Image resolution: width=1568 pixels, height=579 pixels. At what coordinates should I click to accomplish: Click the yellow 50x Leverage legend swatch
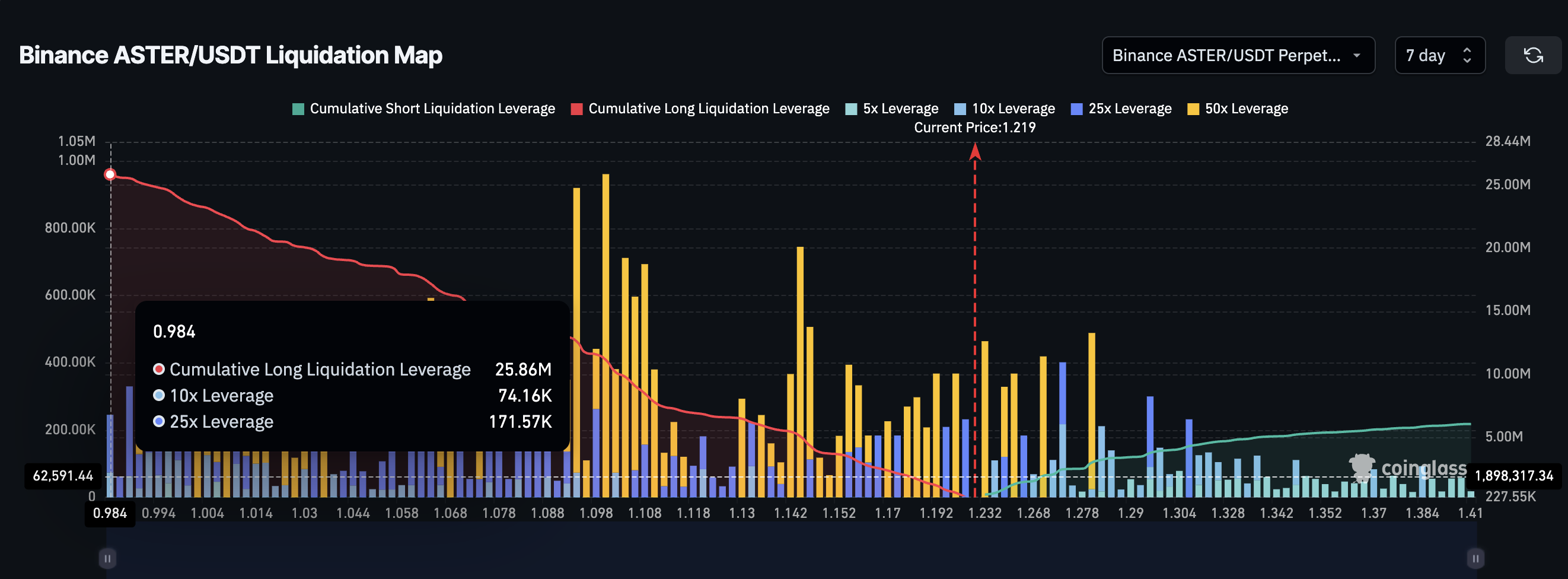coord(1194,109)
